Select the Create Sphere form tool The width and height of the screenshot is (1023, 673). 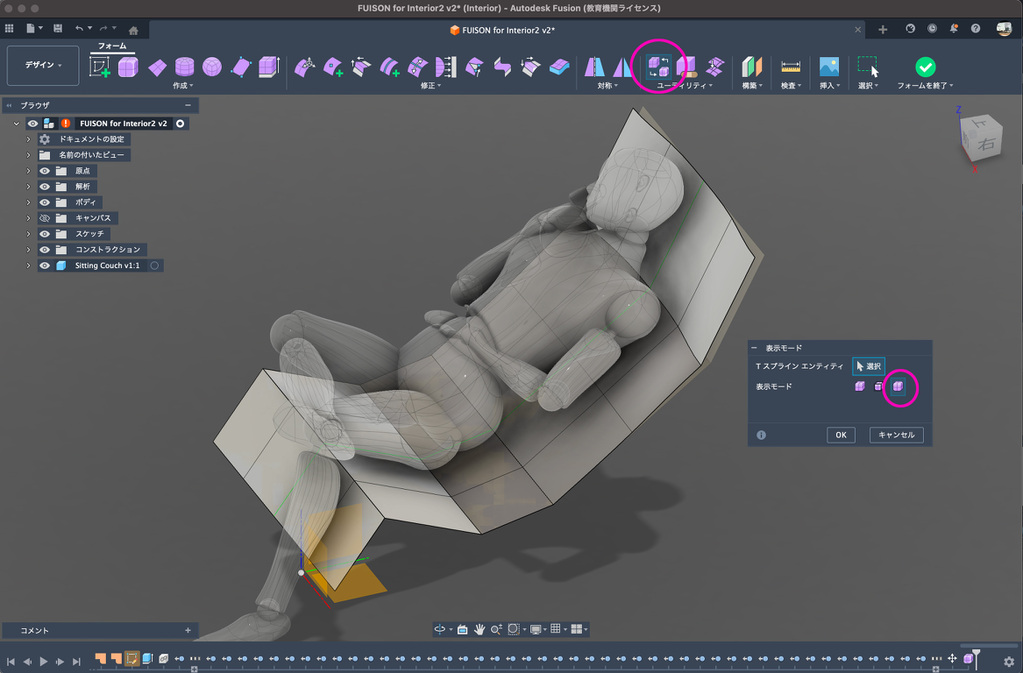[212, 67]
